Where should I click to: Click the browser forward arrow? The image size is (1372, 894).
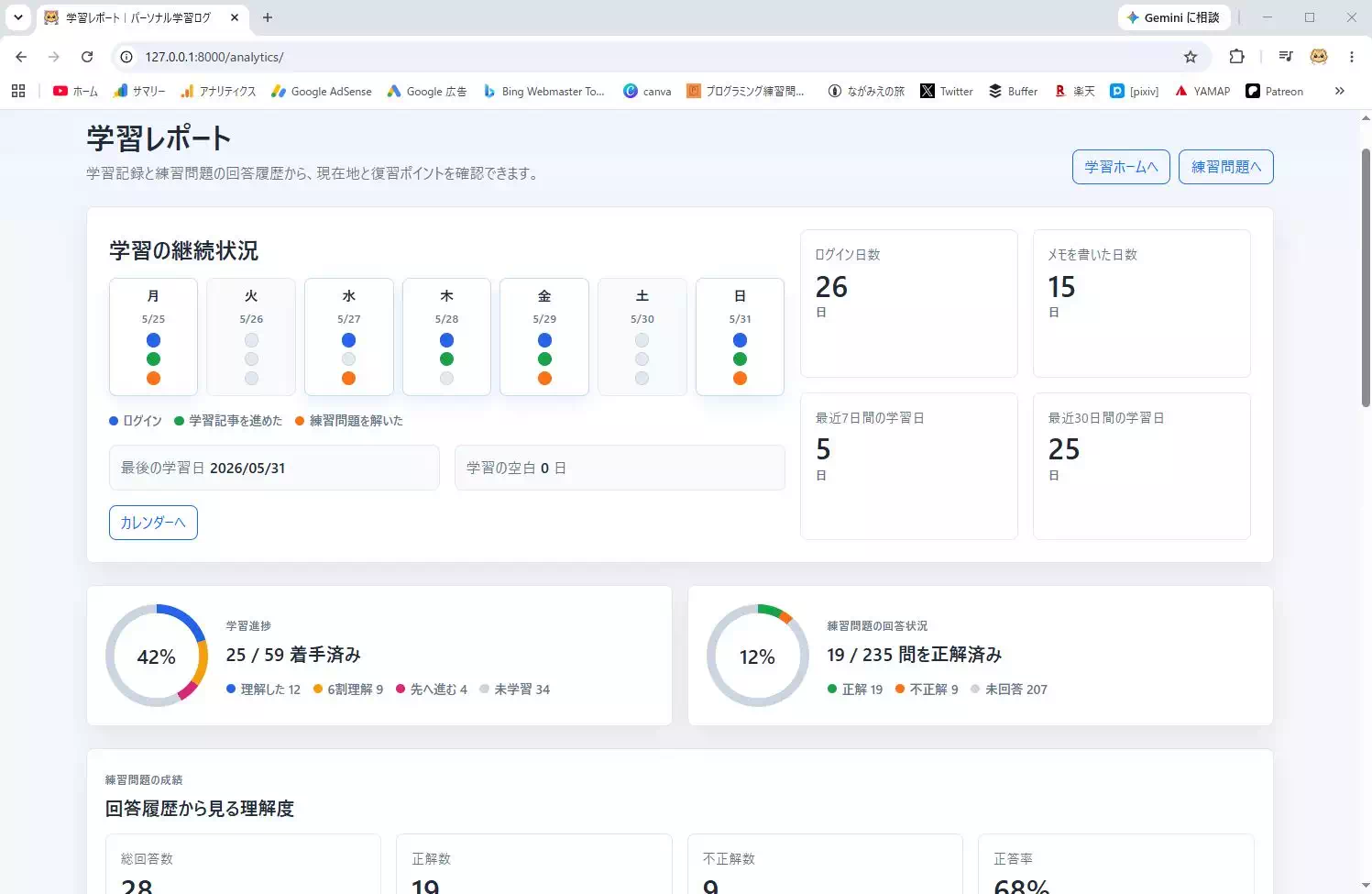pos(54,57)
